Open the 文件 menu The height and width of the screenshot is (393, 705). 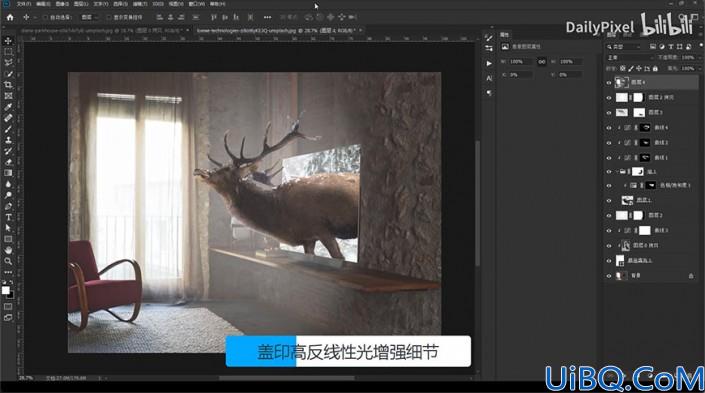(x=23, y=4)
